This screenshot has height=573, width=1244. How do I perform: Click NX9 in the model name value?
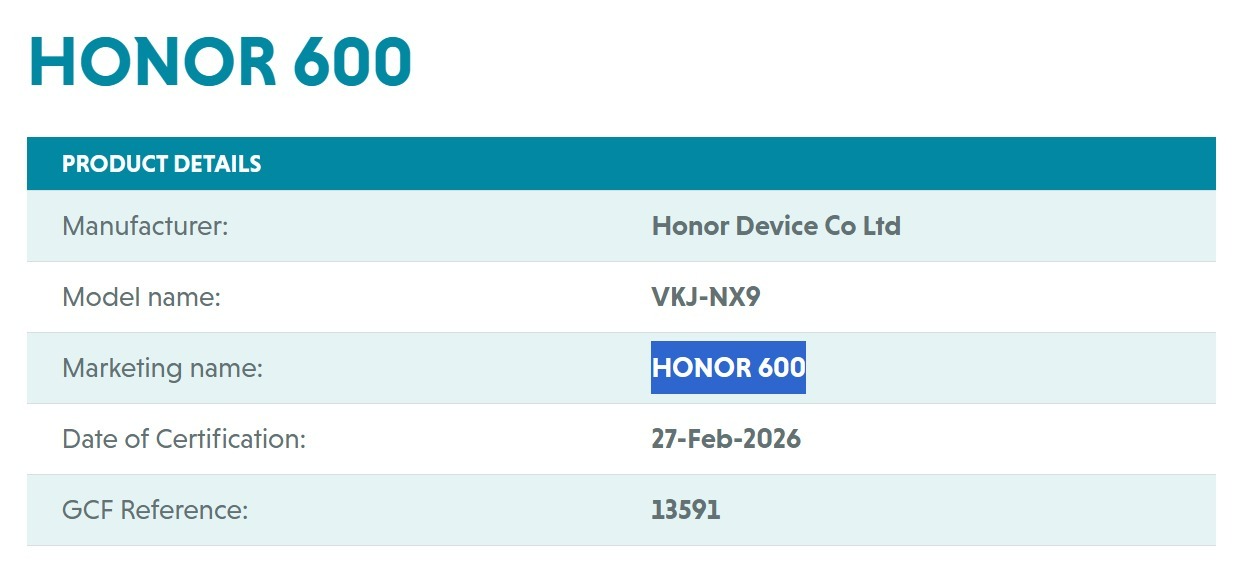click(735, 297)
